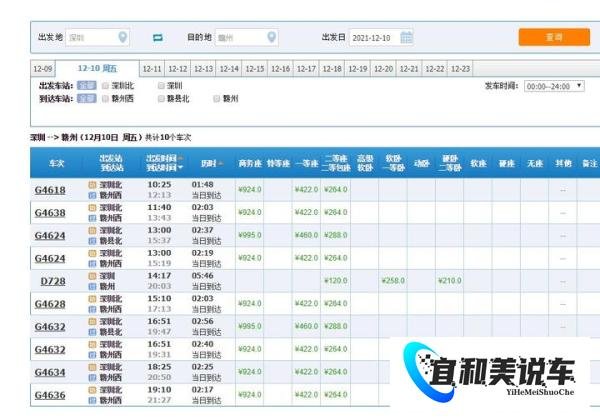Click the origin station icon in row G4618
The image size is (600, 420).
pyautogui.click(x=92, y=185)
